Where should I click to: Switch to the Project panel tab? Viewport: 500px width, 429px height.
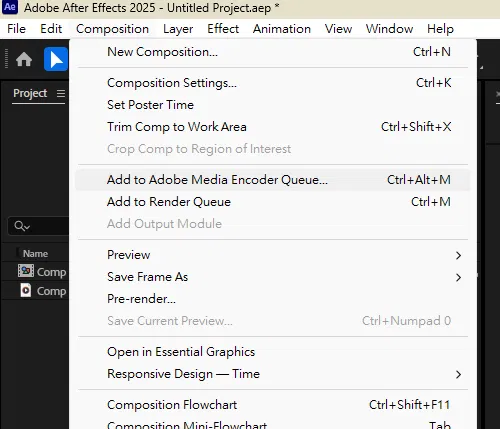[x=30, y=93]
